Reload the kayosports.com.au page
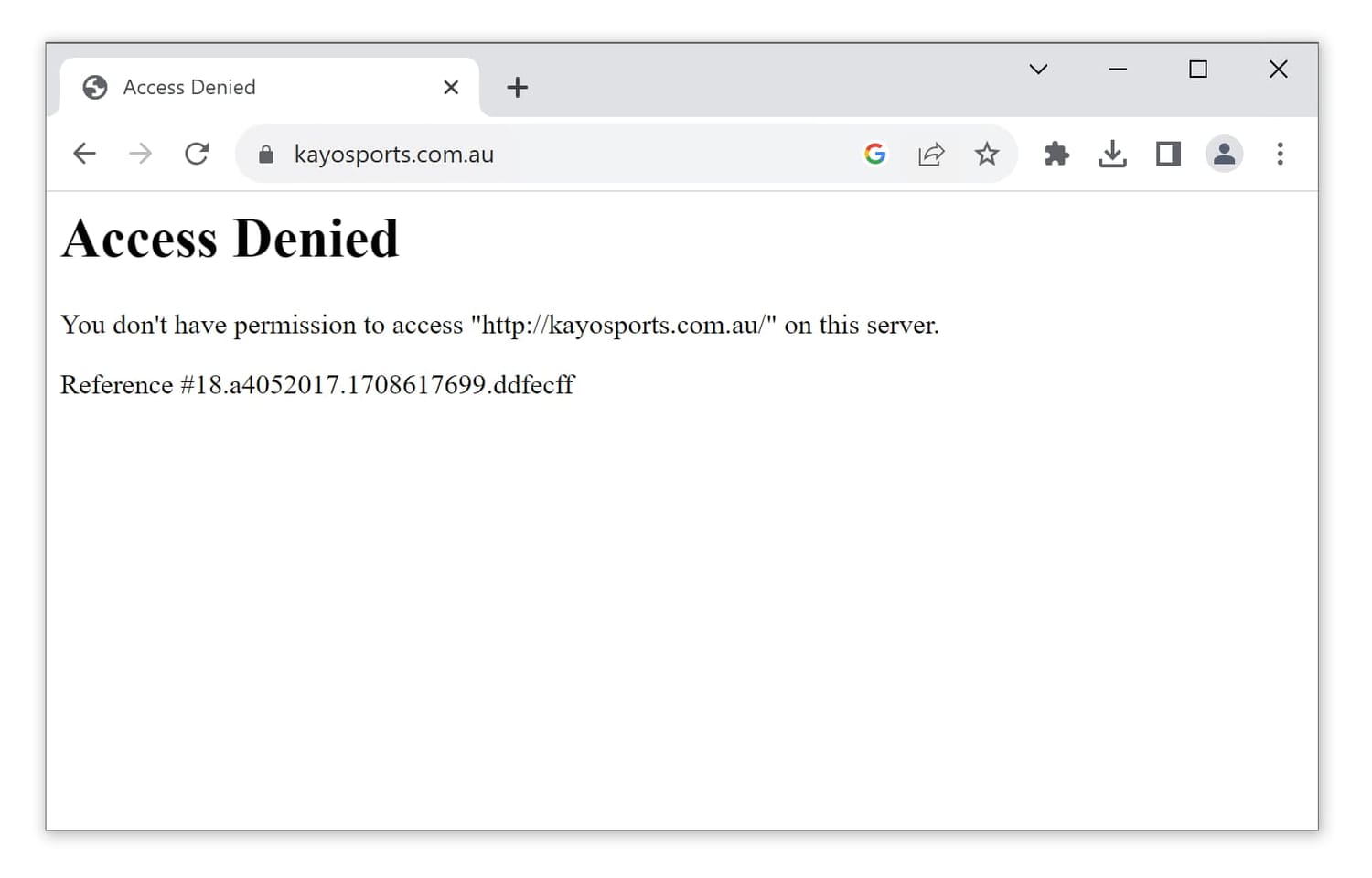This screenshot has height=878, width=1372. (197, 154)
